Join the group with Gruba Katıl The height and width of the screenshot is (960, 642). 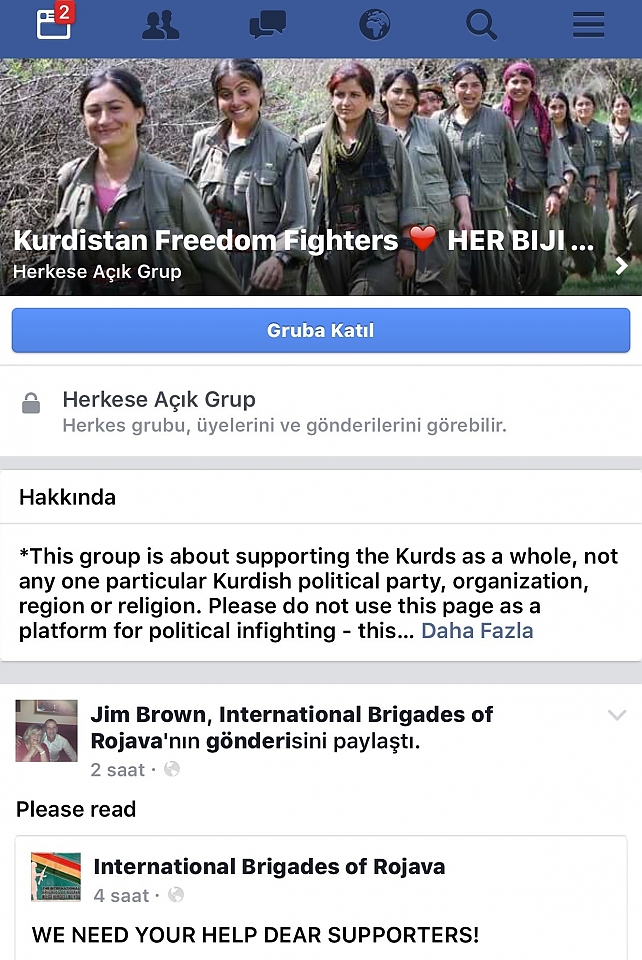pos(321,331)
